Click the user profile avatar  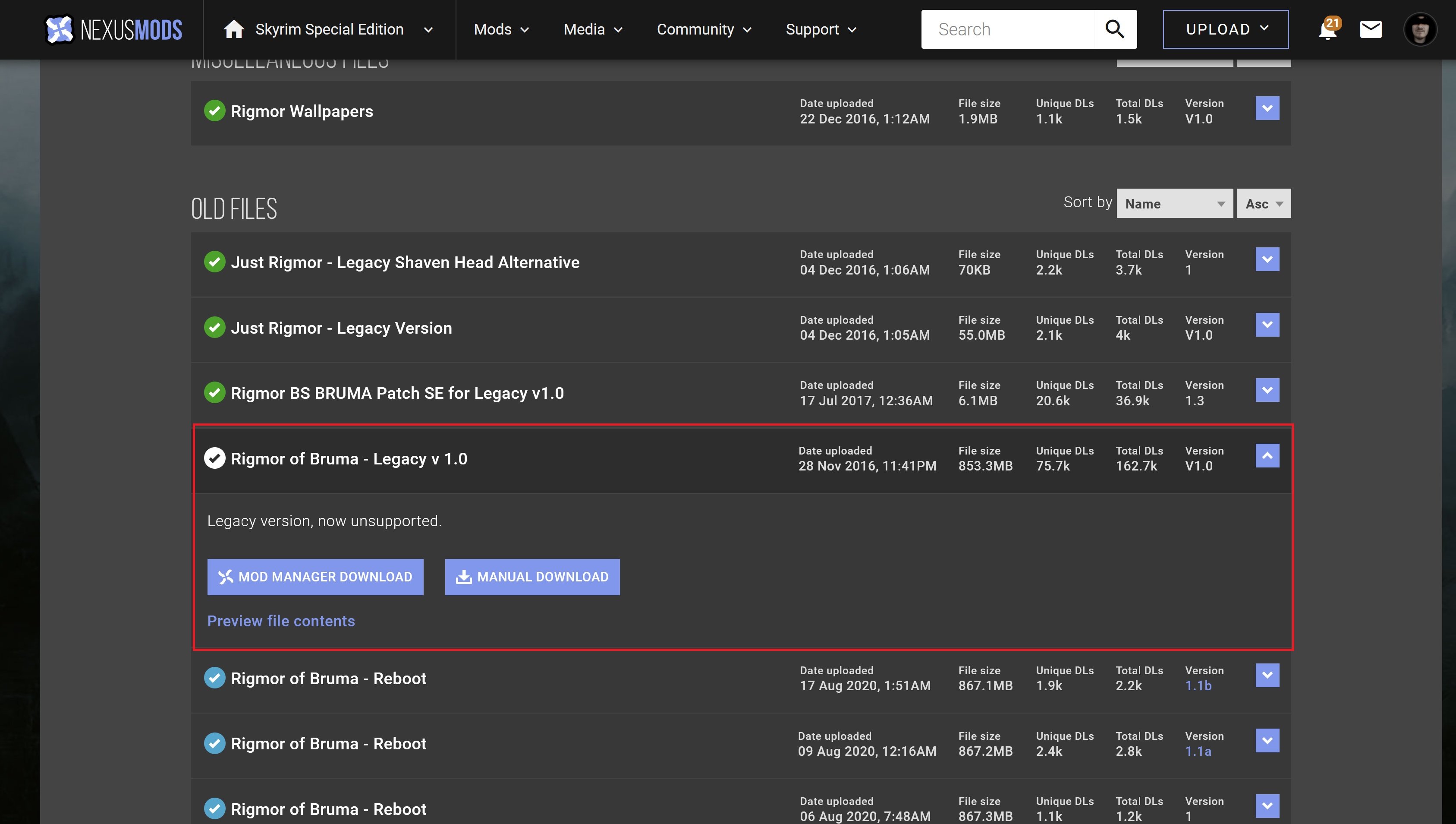[x=1419, y=29]
